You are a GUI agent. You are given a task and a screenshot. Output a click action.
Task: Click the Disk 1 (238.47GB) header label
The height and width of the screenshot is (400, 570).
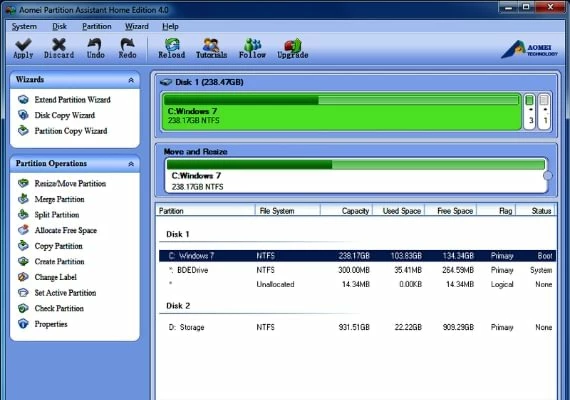point(209,82)
